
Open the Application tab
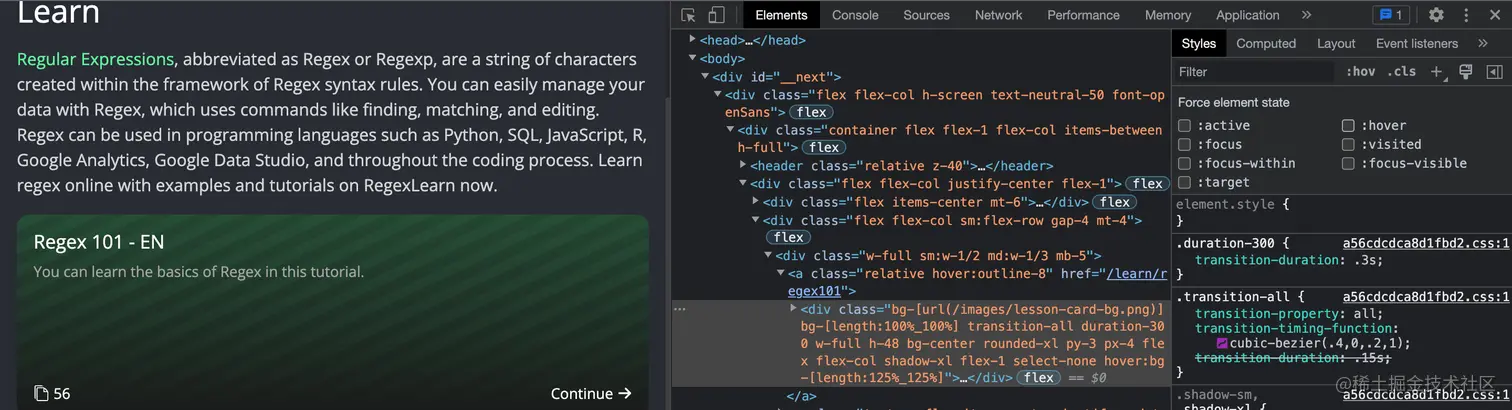tap(1247, 15)
